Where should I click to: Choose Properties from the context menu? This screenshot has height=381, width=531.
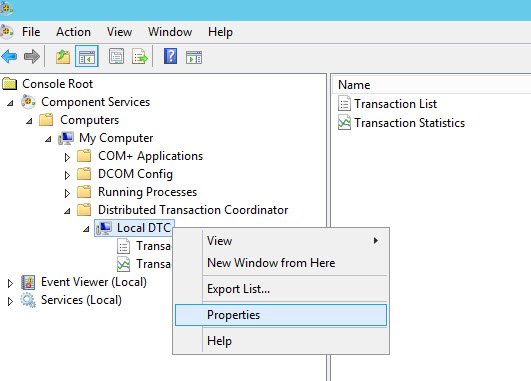tap(281, 315)
